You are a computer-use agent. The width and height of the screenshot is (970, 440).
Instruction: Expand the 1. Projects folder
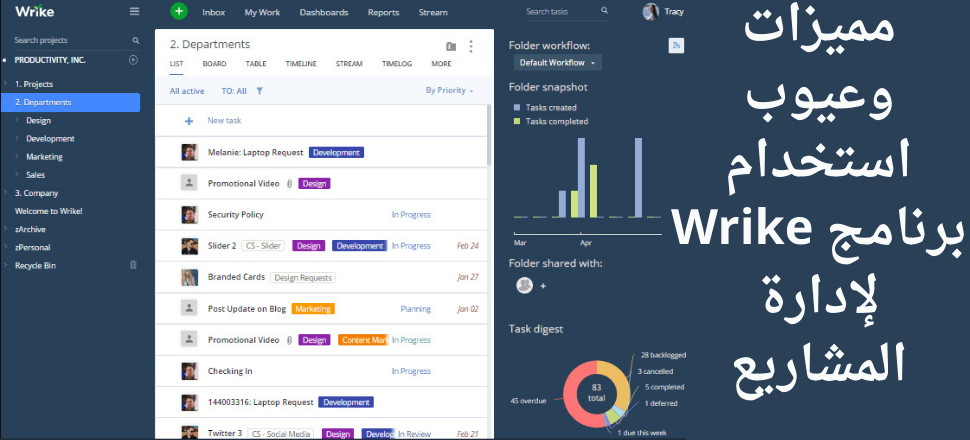tap(5, 84)
